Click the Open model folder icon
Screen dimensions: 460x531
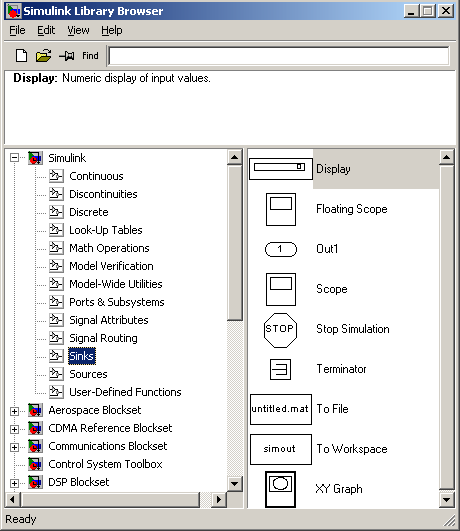43,56
